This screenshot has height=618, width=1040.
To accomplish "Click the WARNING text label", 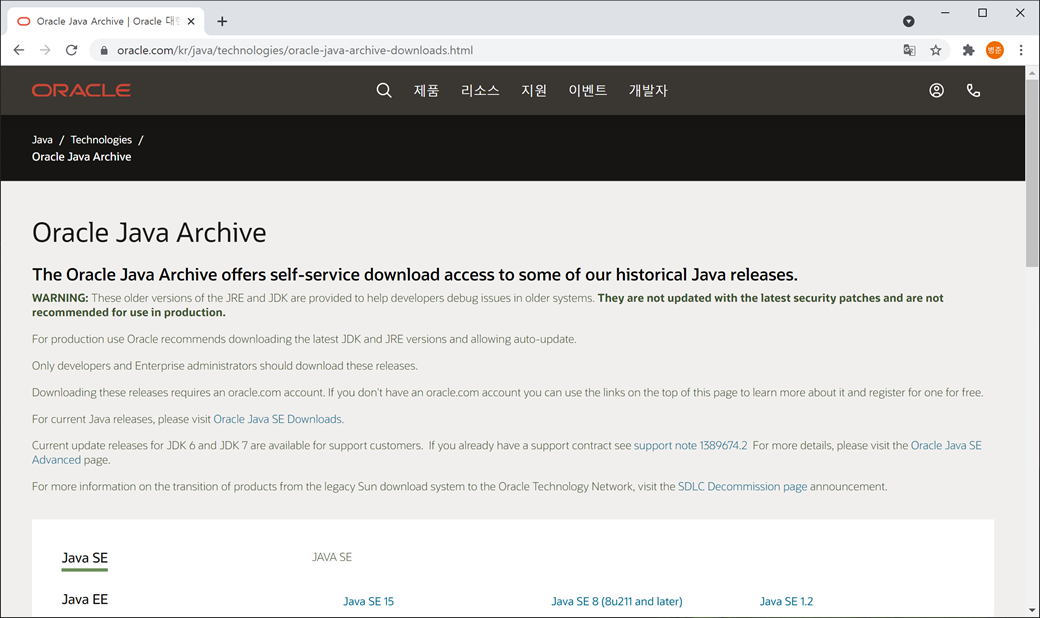I will point(60,298).
